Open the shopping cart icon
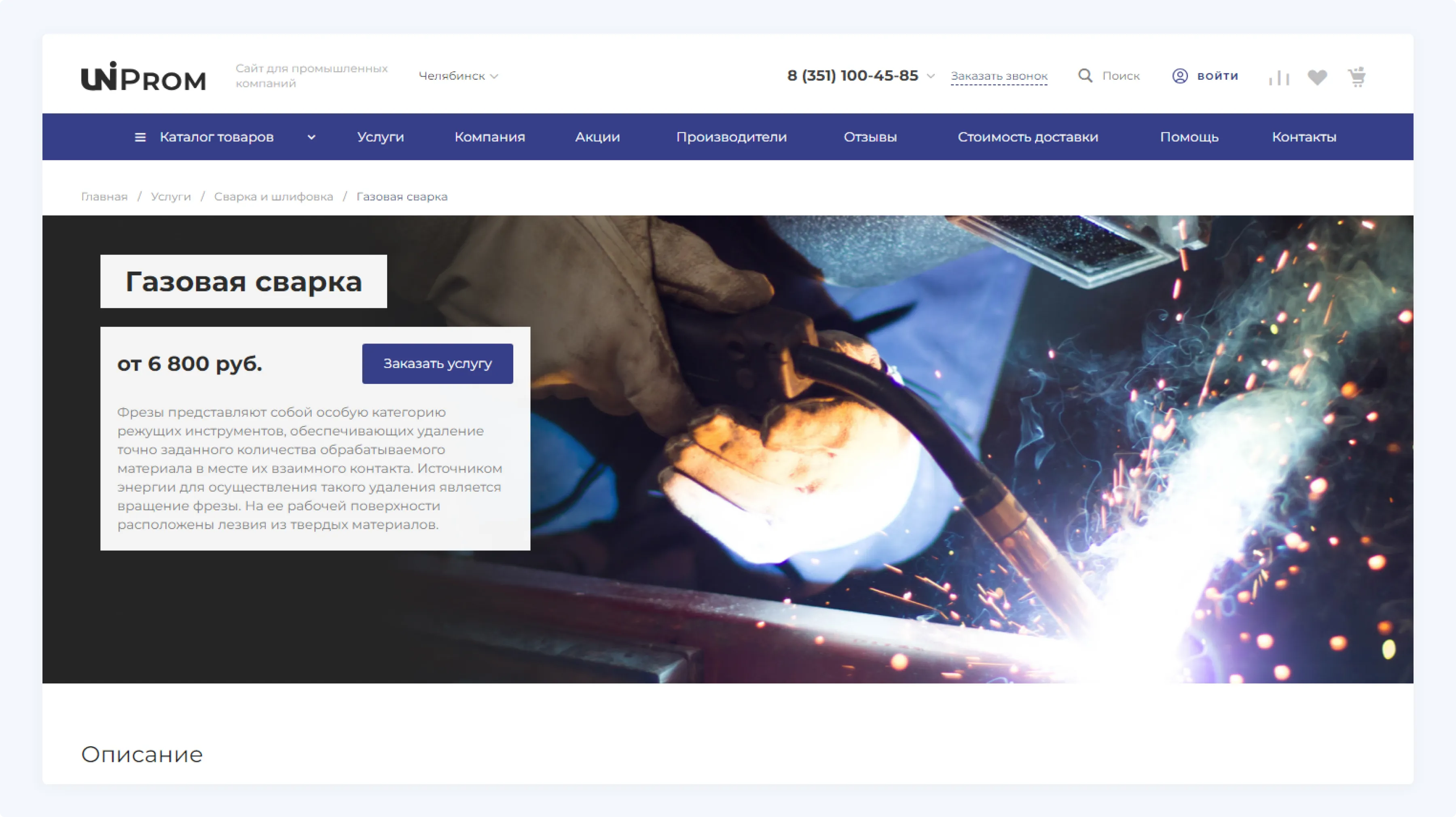 pos(1357,76)
